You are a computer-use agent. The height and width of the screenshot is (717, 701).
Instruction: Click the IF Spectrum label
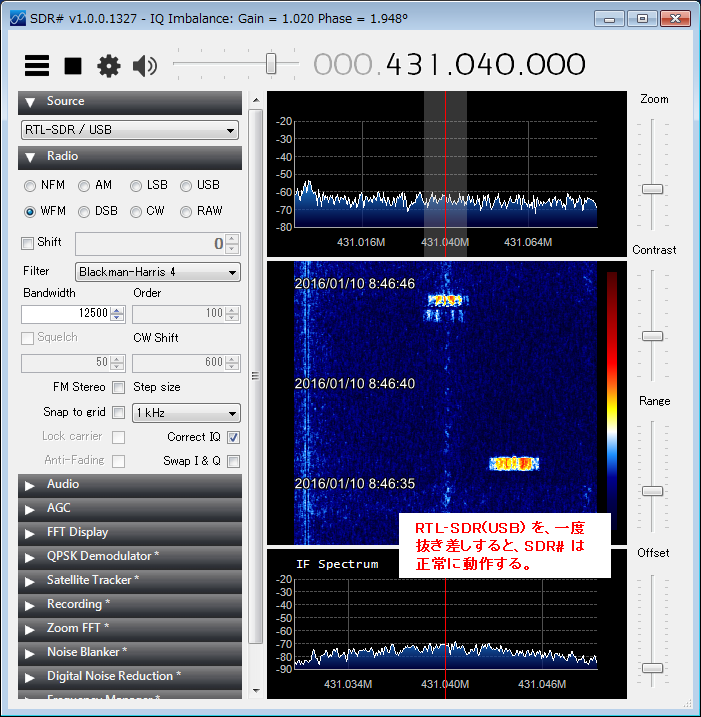tap(337, 564)
